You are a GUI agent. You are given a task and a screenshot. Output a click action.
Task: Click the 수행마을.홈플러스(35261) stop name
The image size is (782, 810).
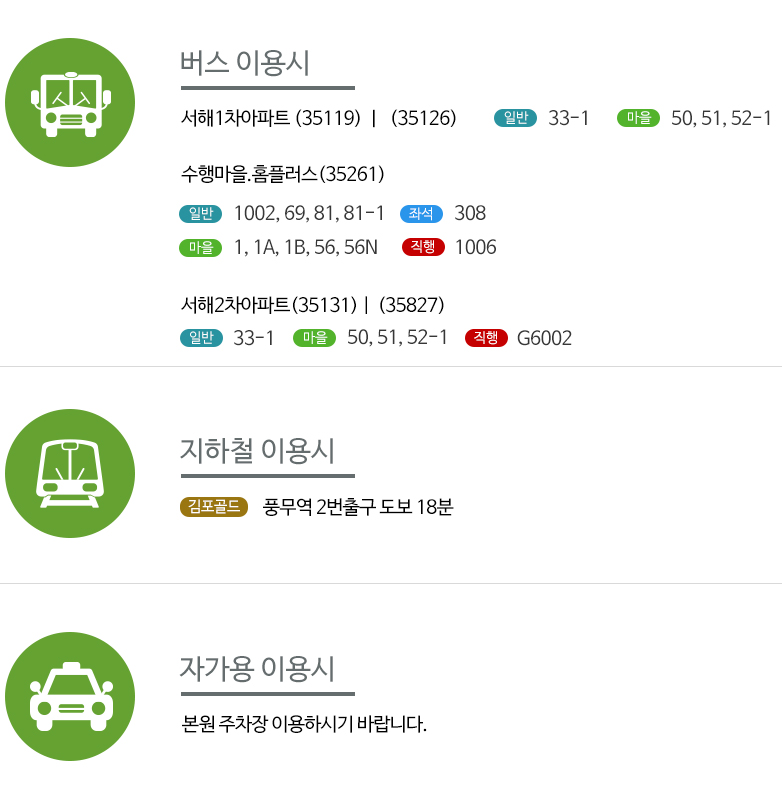pos(283,174)
